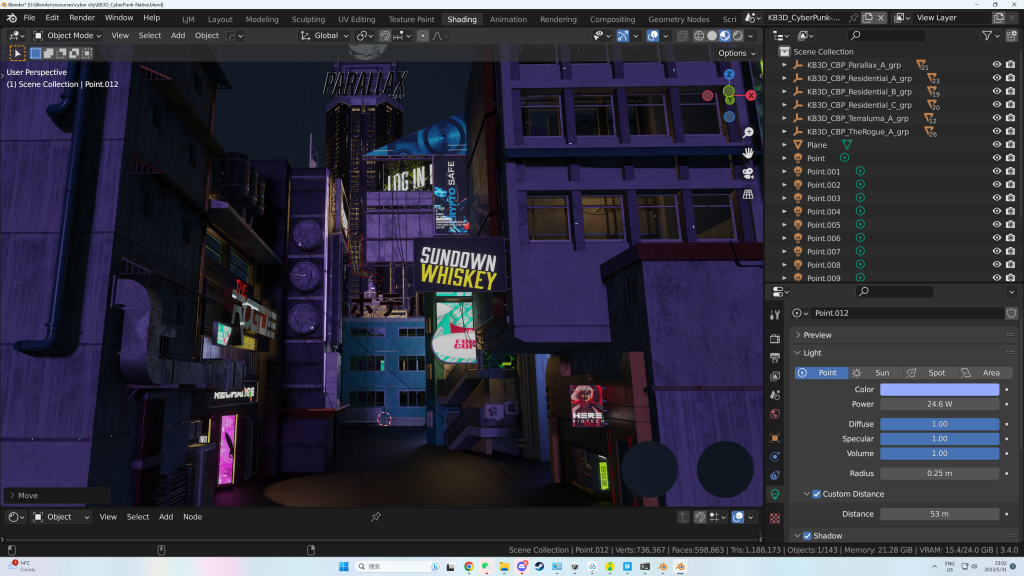Viewport: 1024px width, 576px height.
Task: Set light type to Sun
Action: (x=874, y=373)
